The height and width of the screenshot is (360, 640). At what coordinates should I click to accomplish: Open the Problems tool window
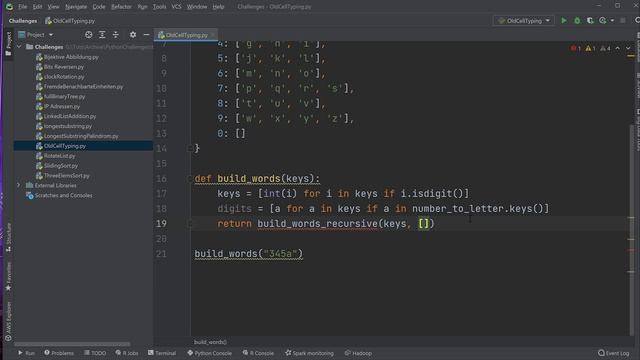(x=59, y=353)
